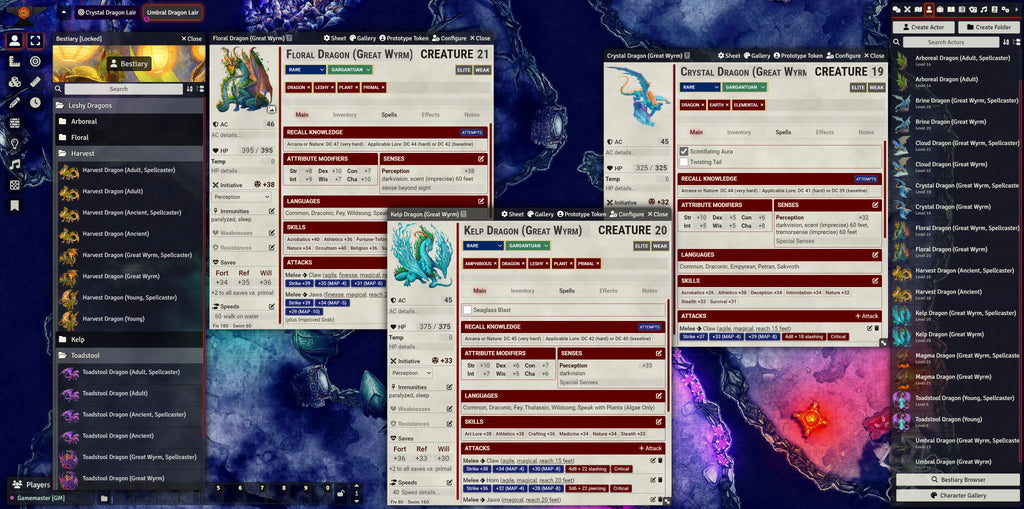This screenshot has width=1024, height=509.
Task: Open the Ambient Sound music note tool
Action: click(x=15, y=164)
